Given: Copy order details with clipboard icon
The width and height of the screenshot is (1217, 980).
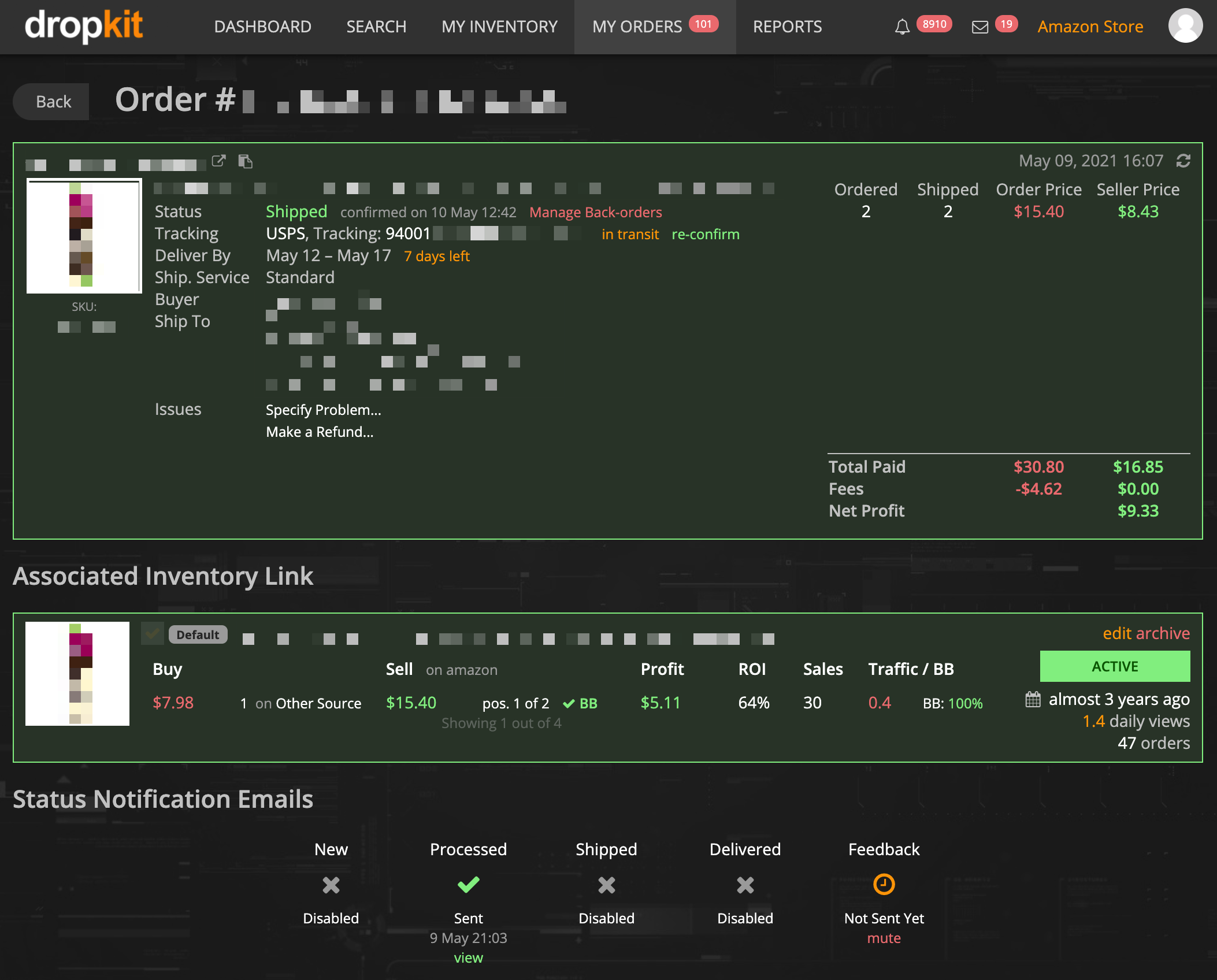Looking at the screenshot, I should coord(246,161).
